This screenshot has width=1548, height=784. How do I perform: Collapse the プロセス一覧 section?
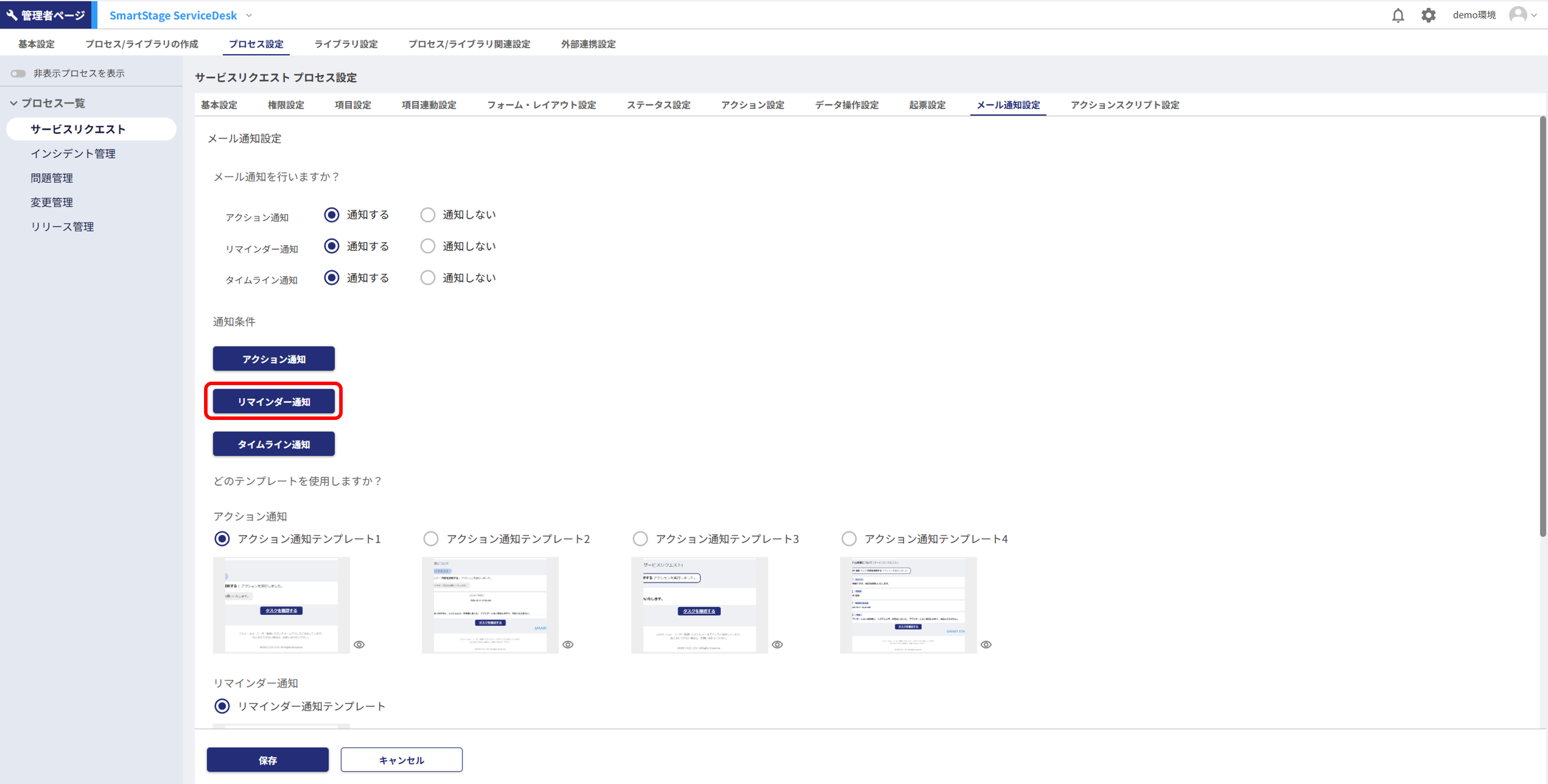13,103
